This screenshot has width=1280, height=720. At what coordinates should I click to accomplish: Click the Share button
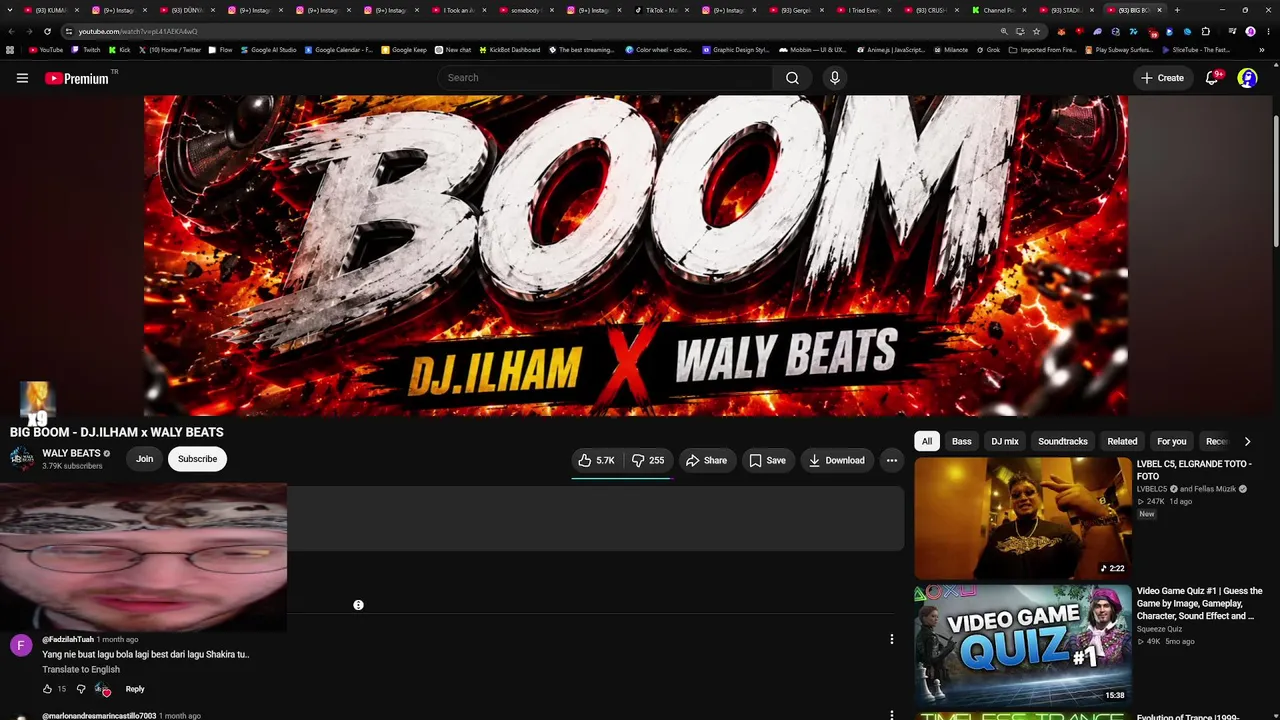point(706,460)
